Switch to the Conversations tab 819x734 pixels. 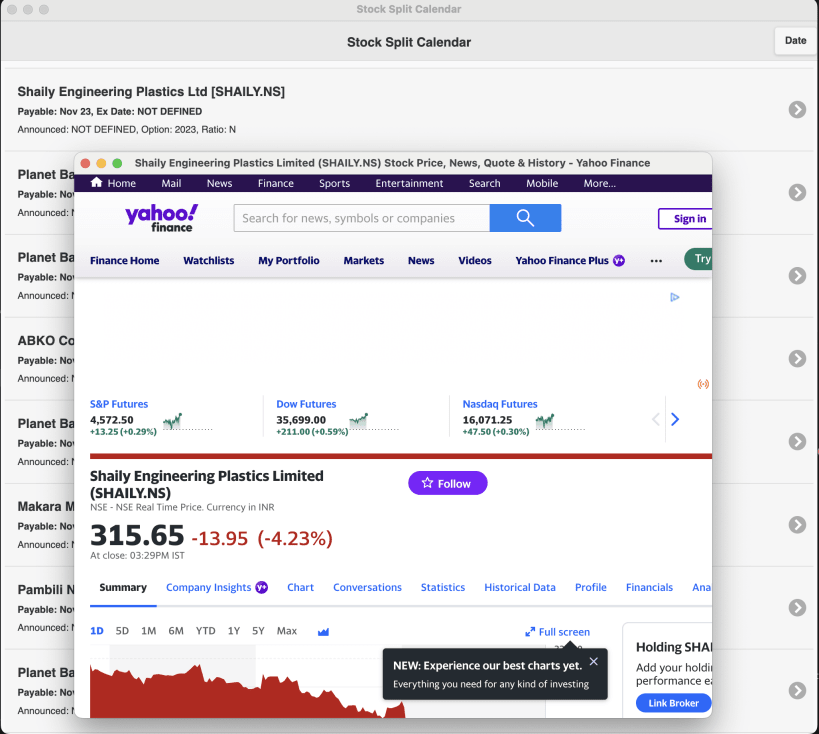tap(367, 588)
